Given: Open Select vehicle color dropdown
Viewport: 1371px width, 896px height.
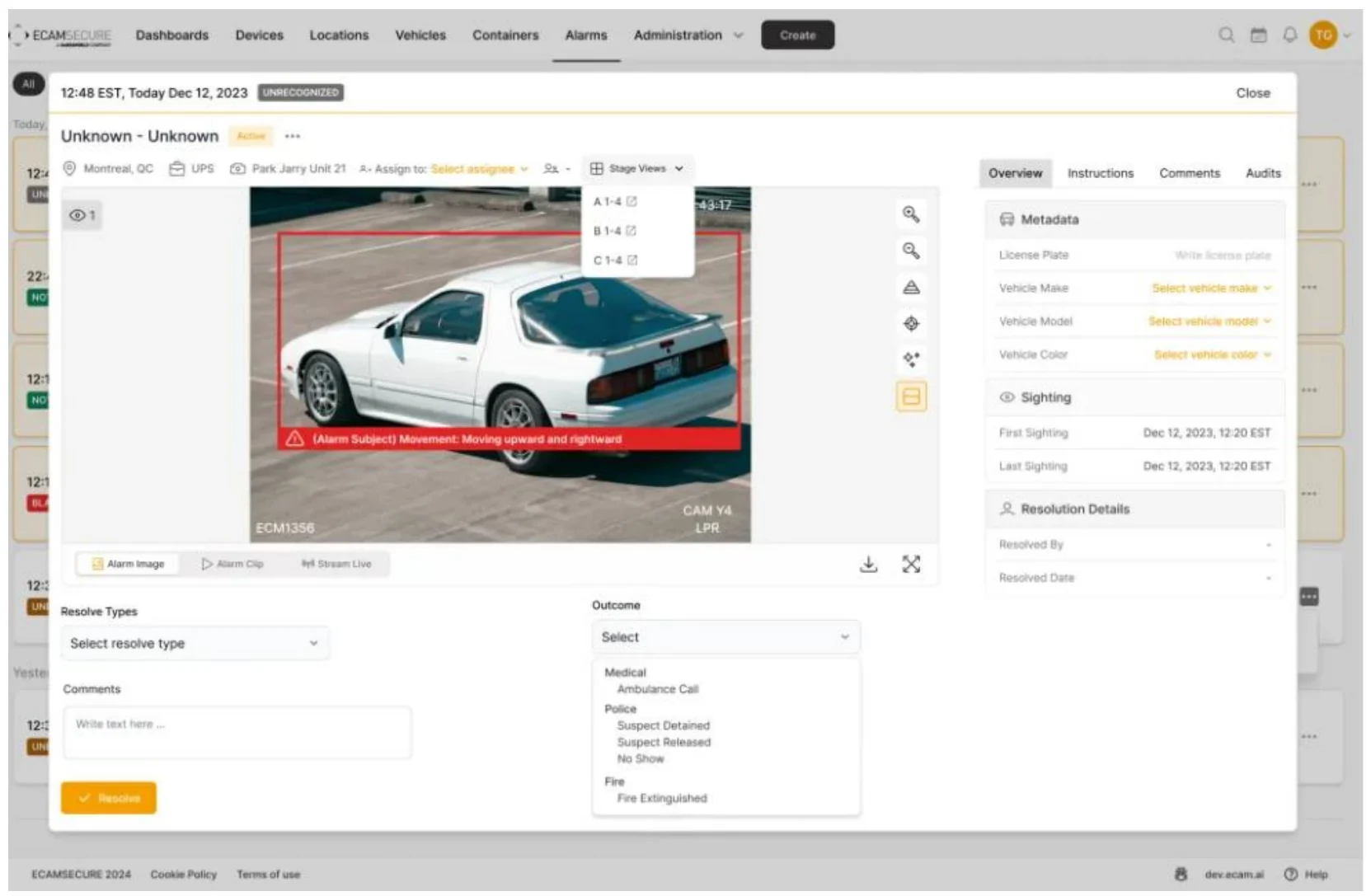Looking at the screenshot, I should 1213,354.
